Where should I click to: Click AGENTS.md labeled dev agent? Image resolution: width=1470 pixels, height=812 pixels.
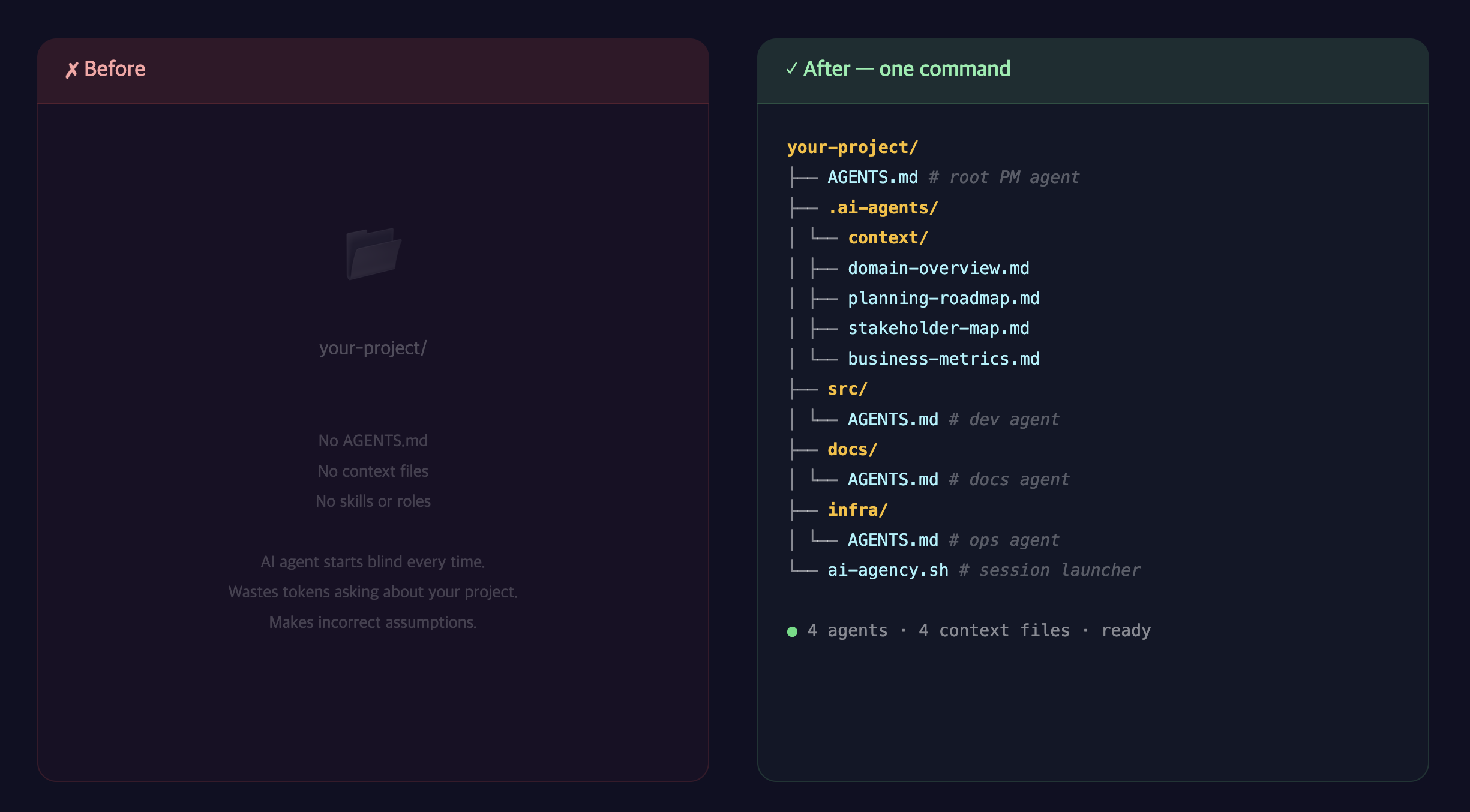(892, 420)
